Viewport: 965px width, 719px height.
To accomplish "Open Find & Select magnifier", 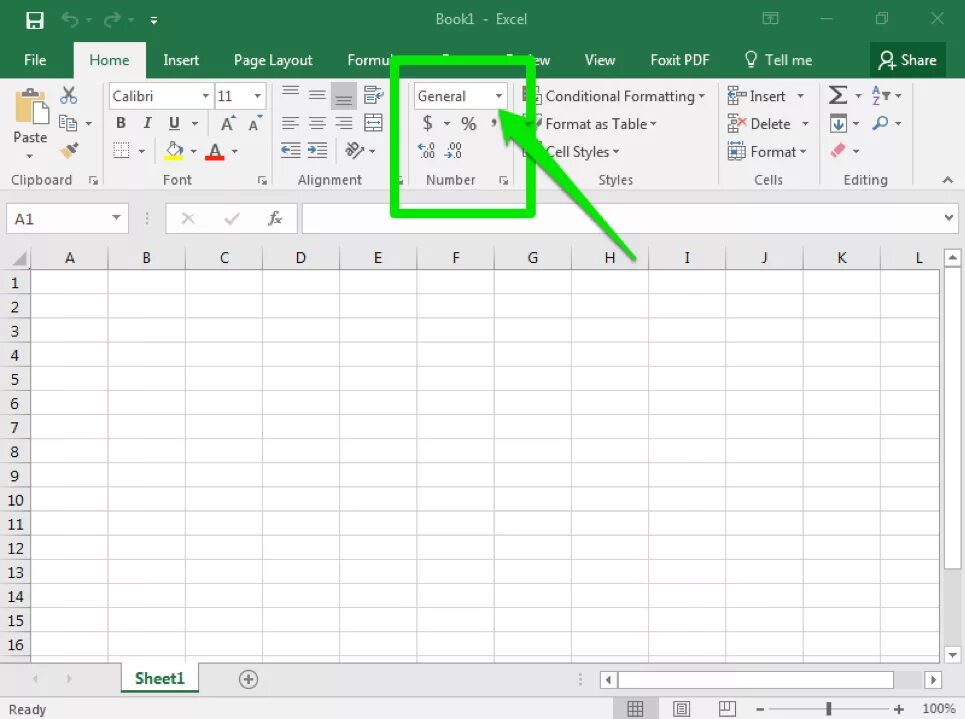I will coord(881,123).
